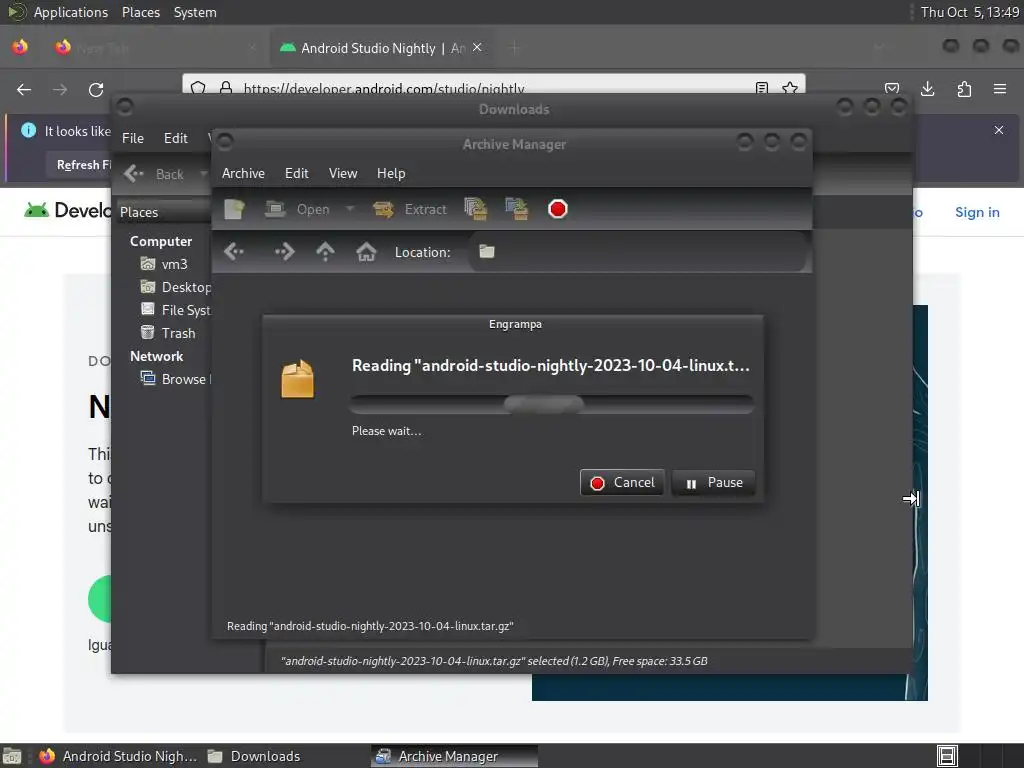Cancel the archive reading operation
The height and width of the screenshot is (768, 1024).
click(622, 483)
